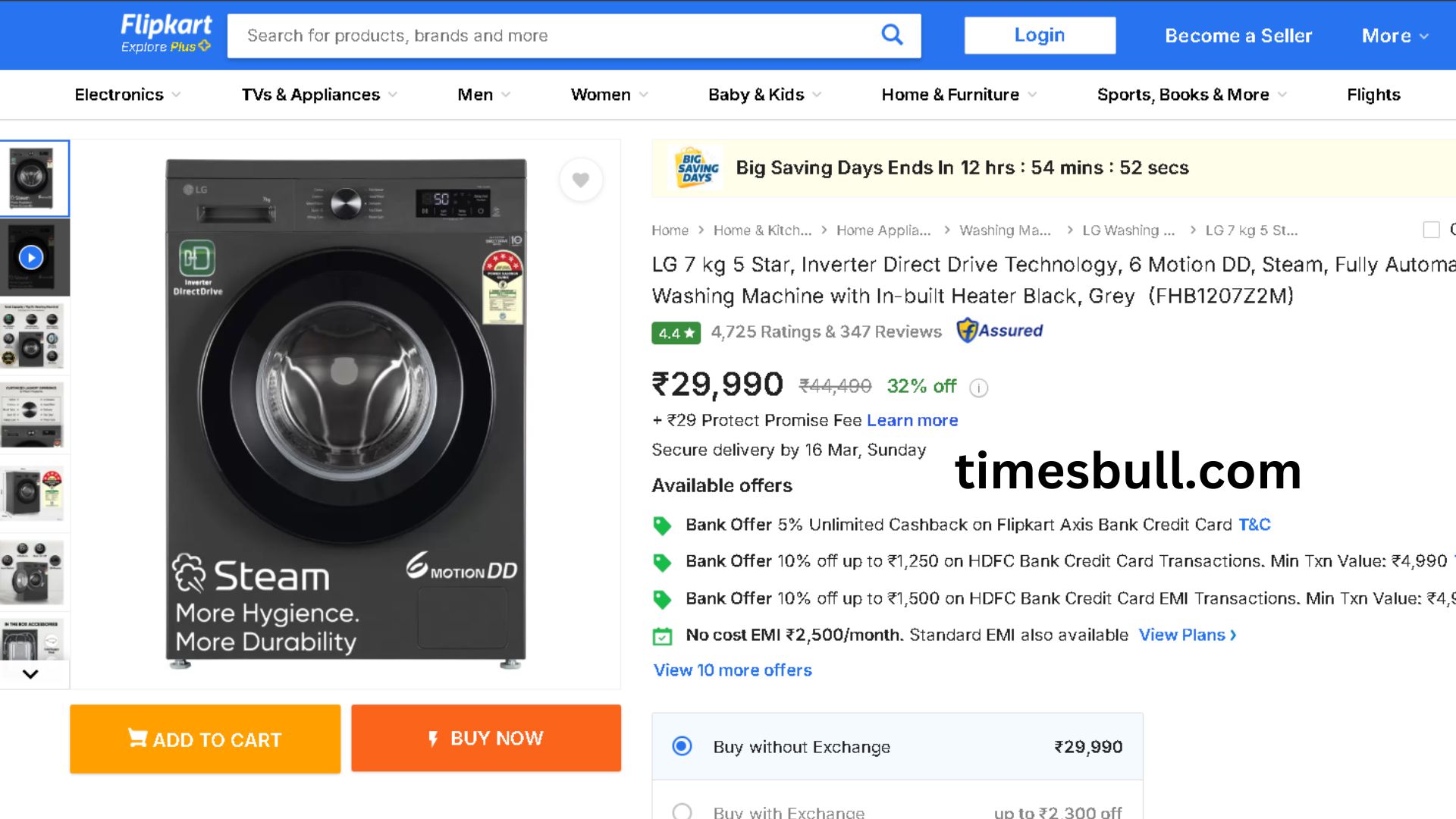The width and height of the screenshot is (1456, 819).
Task: Add product to wishlist with heart icon
Action: 581,180
